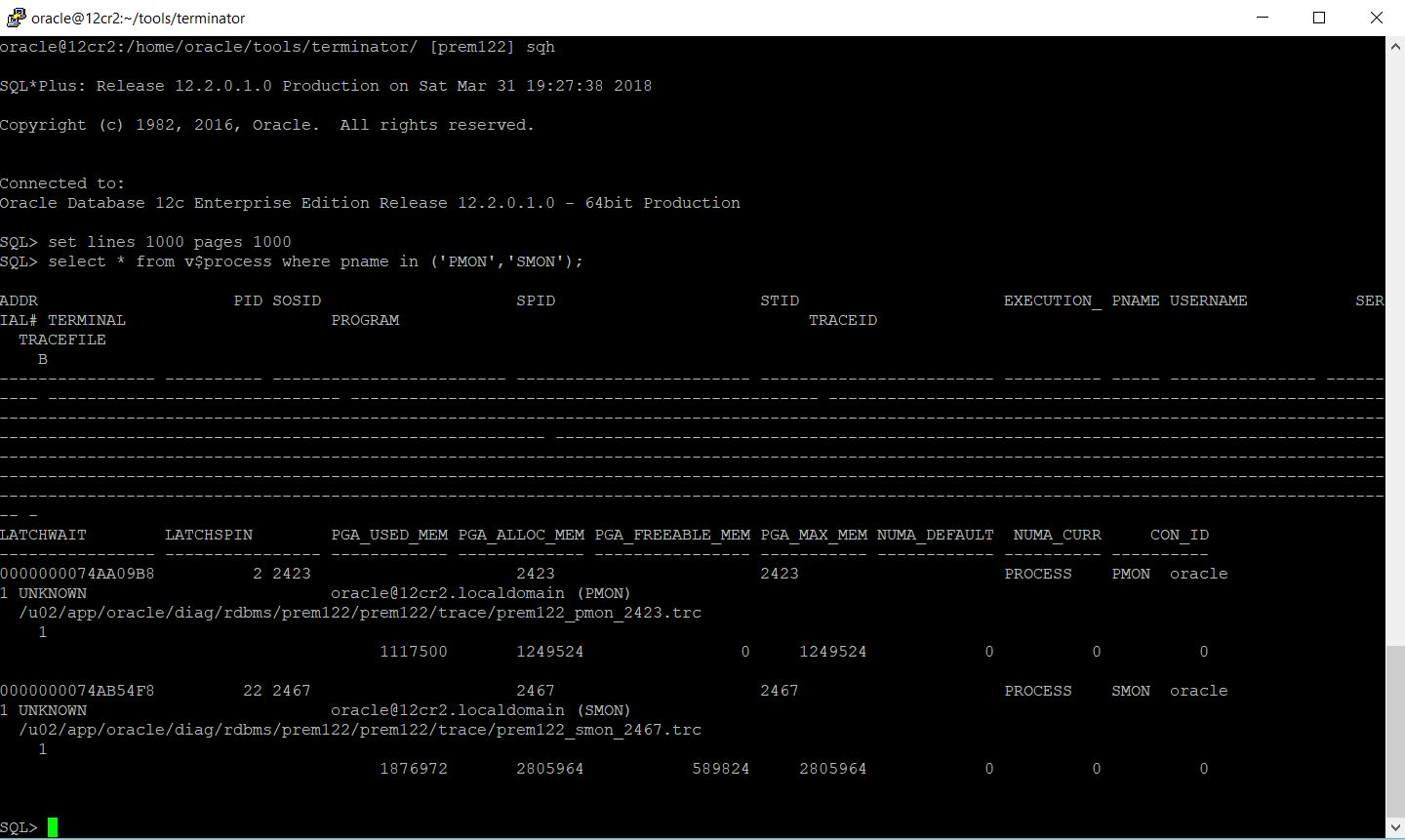1405x840 pixels.
Task: Click the PNAME column header
Action: pyautogui.click(x=1135, y=300)
